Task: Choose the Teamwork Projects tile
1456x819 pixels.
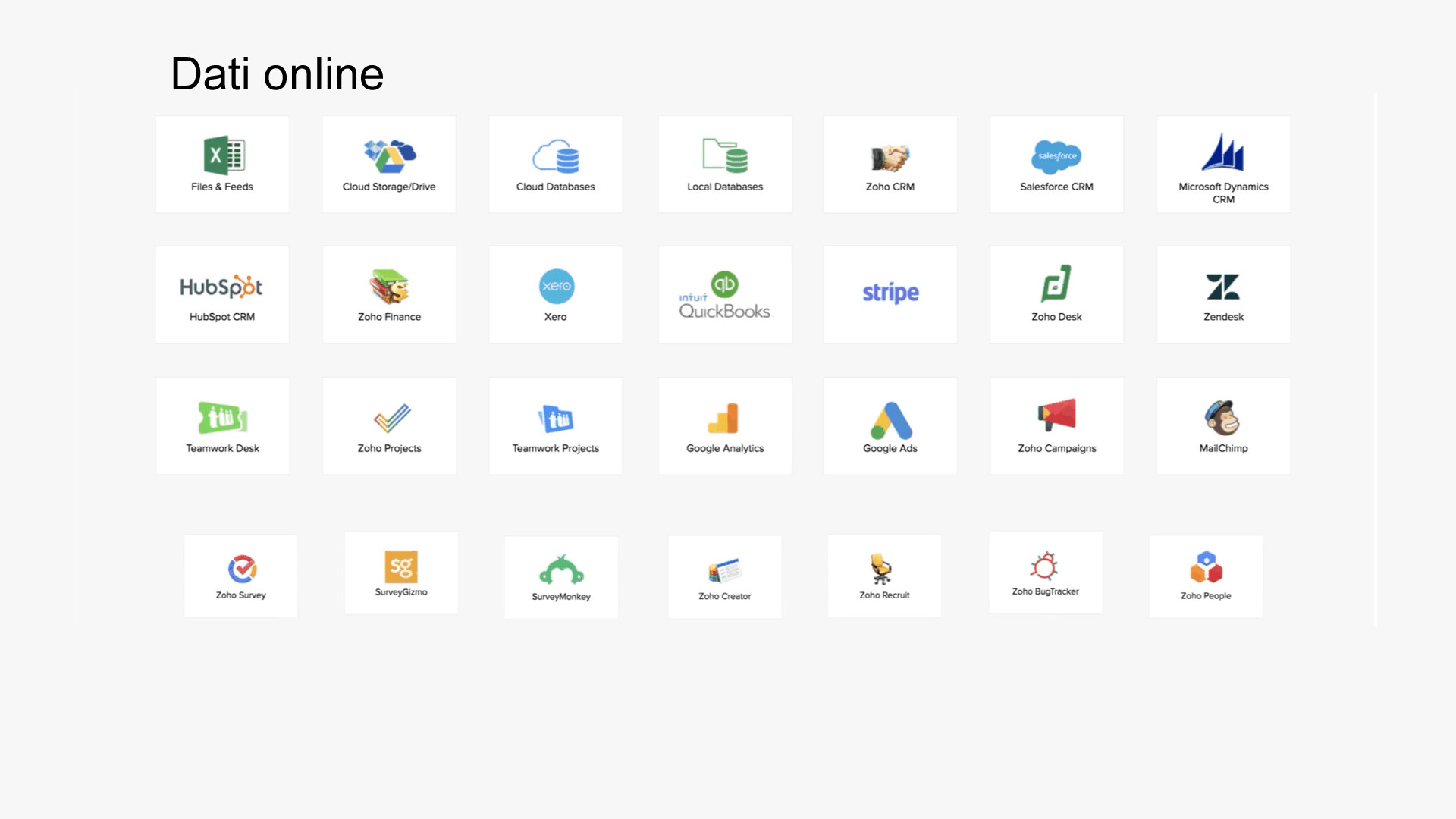Action: (x=555, y=426)
